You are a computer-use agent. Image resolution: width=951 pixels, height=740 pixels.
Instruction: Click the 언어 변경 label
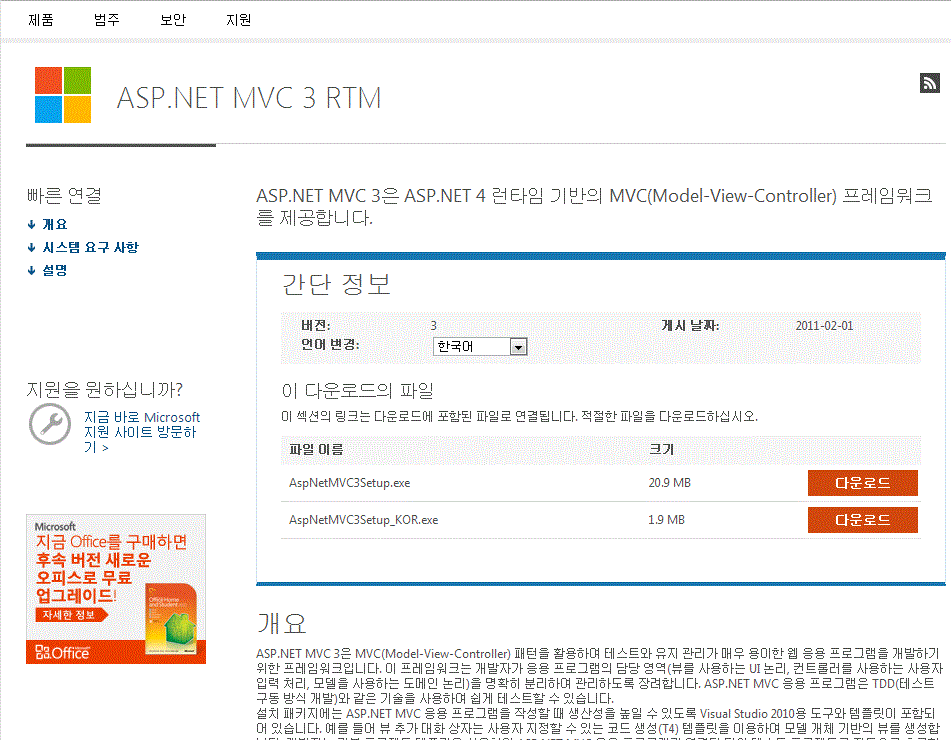[331, 345]
